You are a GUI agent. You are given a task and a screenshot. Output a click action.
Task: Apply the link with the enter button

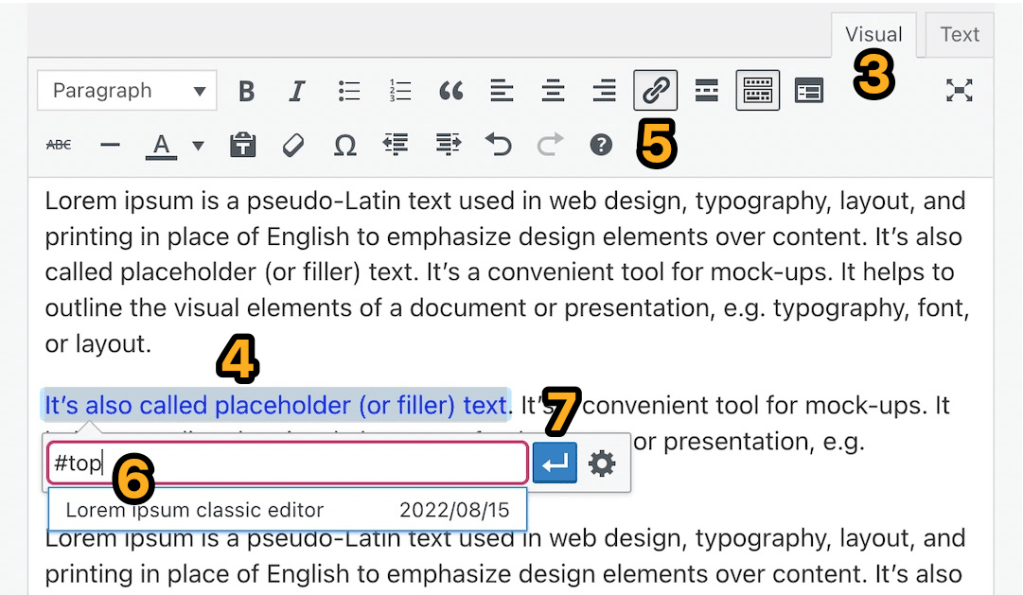click(554, 462)
